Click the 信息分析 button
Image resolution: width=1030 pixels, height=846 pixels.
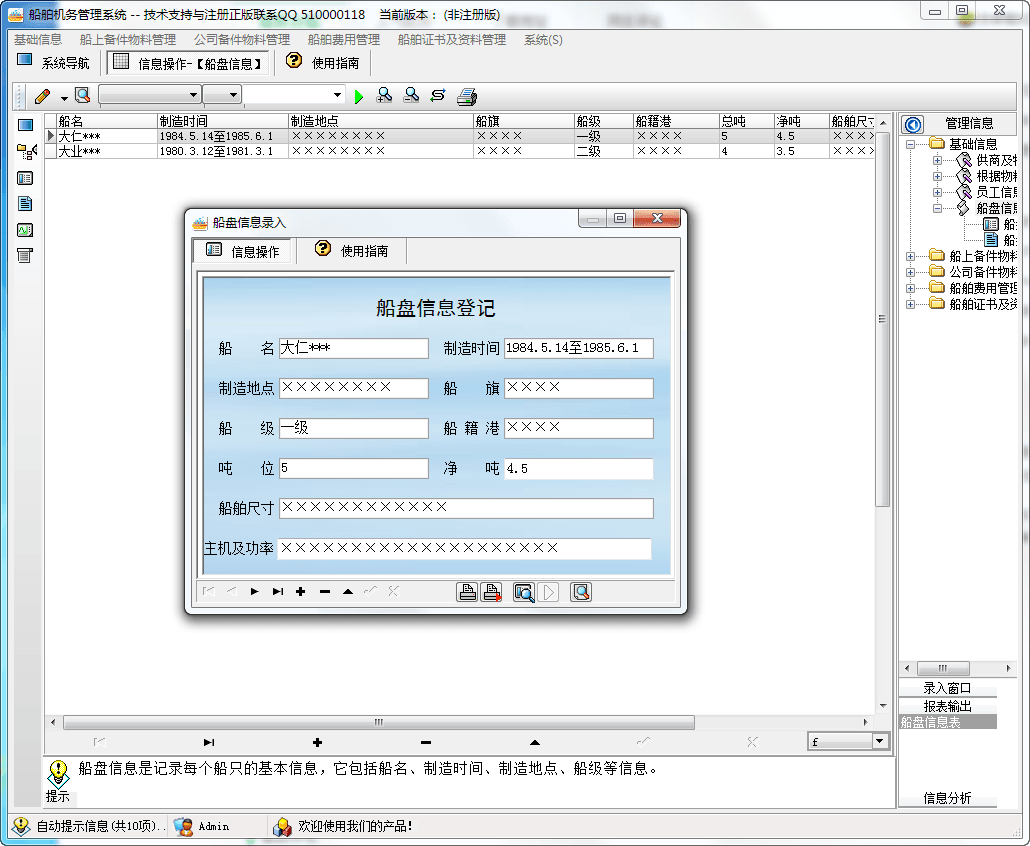point(947,798)
